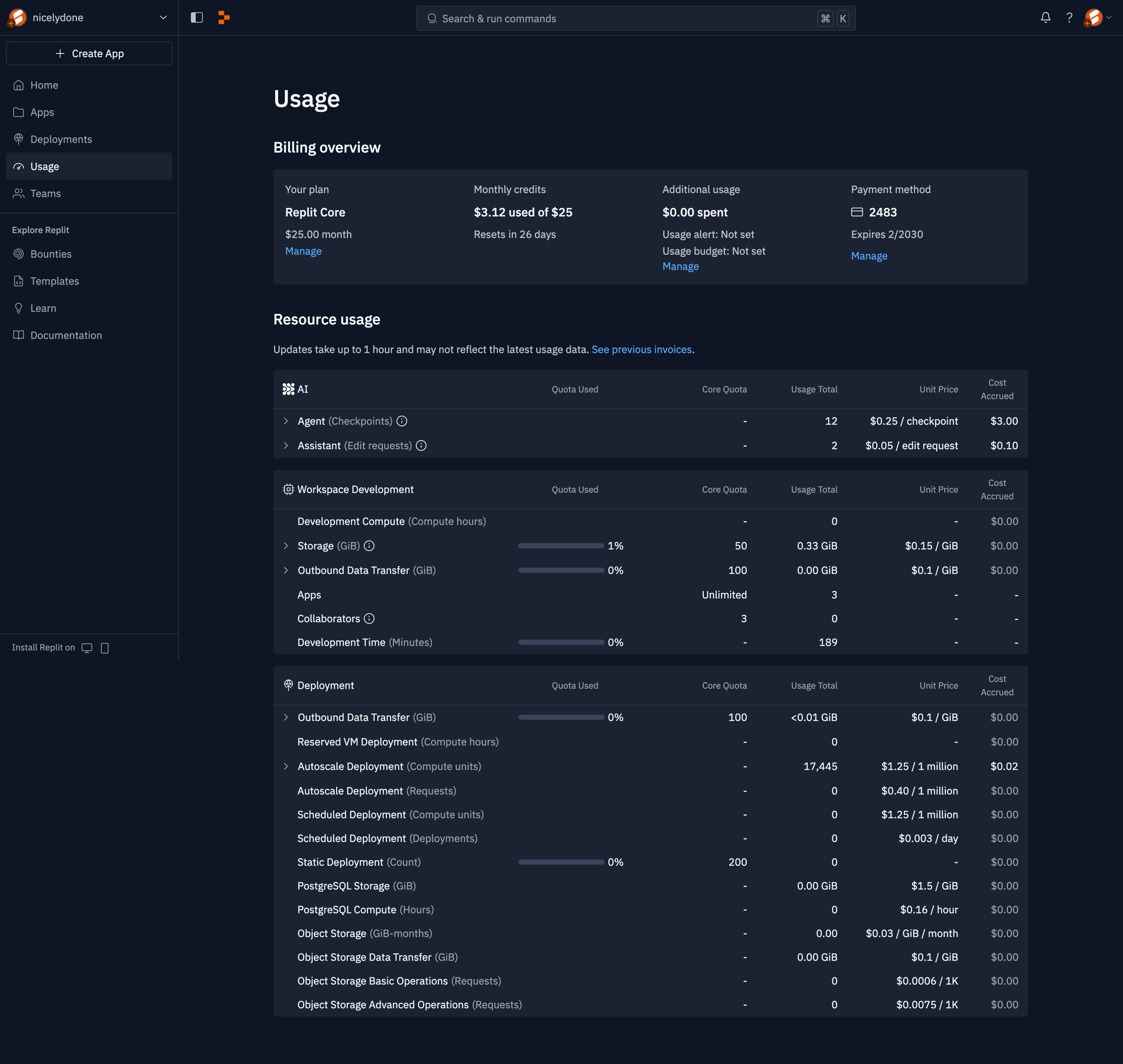Click the '$0.00 spent' additional usage value
This screenshot has height=1064, width=1123.
(x=695, y=212)
